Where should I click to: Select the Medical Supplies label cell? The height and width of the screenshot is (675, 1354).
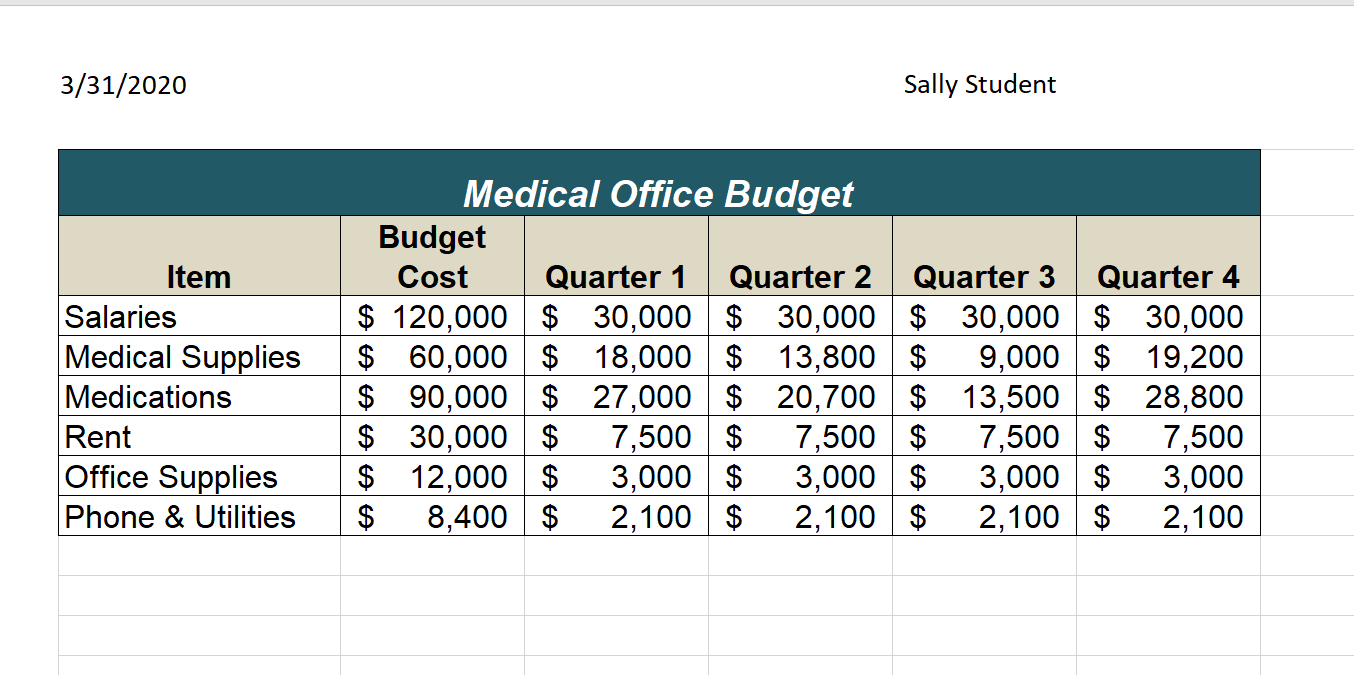click(x=183, y=357)
